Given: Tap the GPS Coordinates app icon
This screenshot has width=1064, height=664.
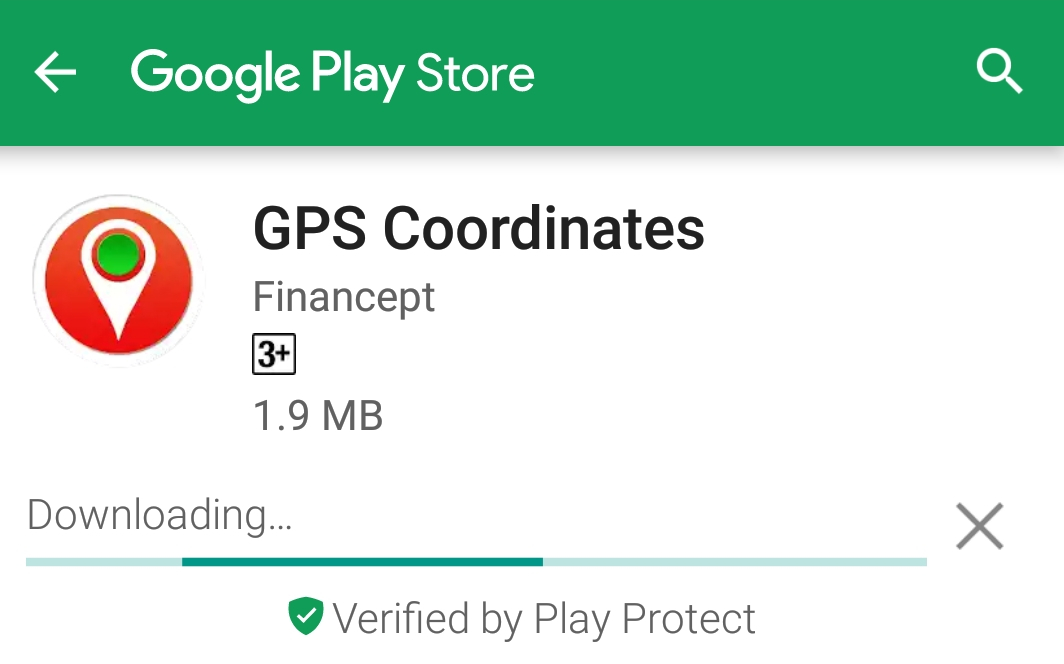Looking at the screenshot, I should (119, 281).
